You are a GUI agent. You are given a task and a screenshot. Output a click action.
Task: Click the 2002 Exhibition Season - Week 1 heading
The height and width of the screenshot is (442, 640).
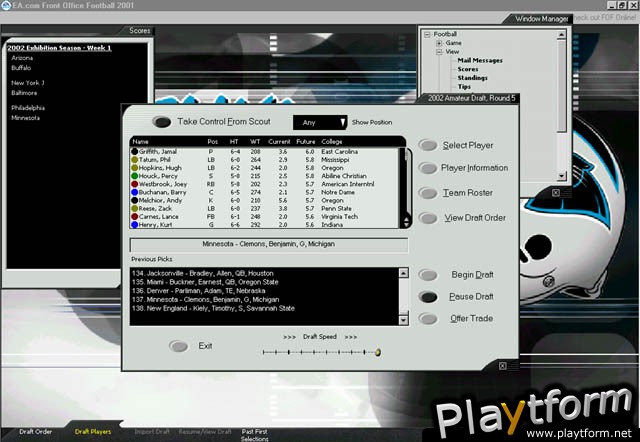(59, 48)
